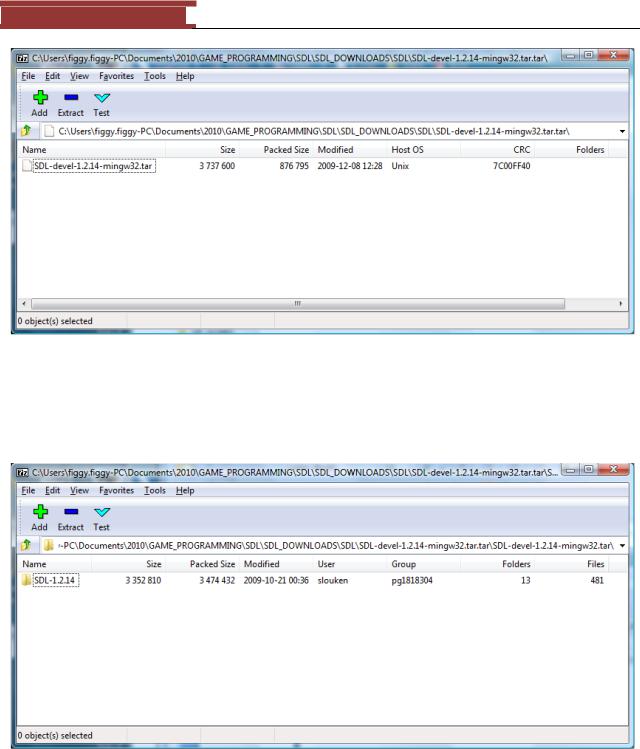The image size is (640, 749).
Task: Click date 2009-12-08 12:28
Action: point(350,166)
